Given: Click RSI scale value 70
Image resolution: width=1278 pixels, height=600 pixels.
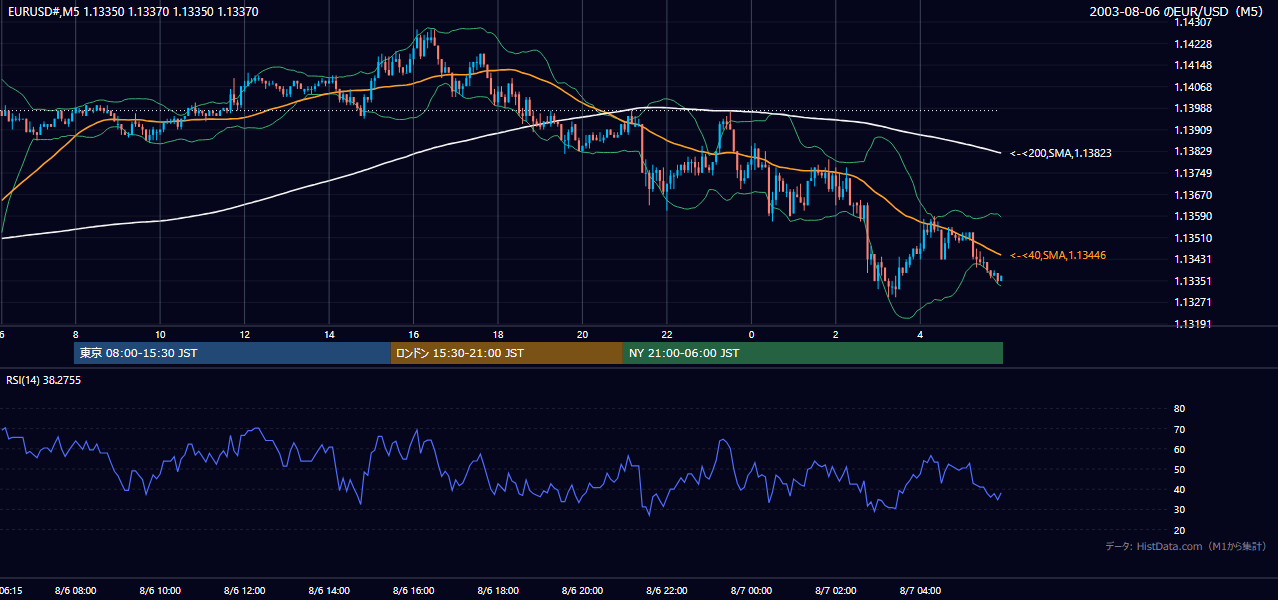Looking at the screenshot, I should pyautogui.click(x=1179, y=429).
